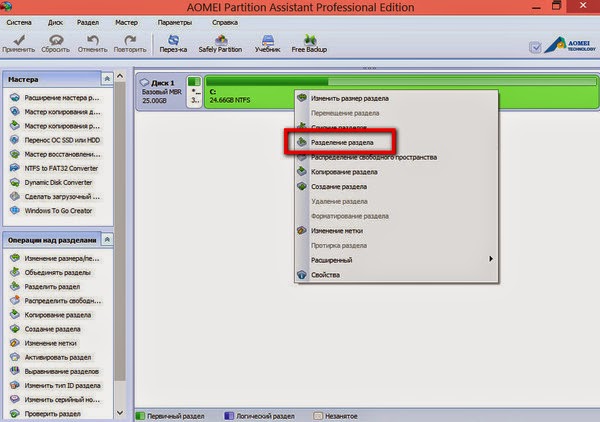The width and height of the screenshot is (600, 422).
Task: Select Выравнивание разделов in sidebar
Action: pyautogui.click(x=56, y=371)
